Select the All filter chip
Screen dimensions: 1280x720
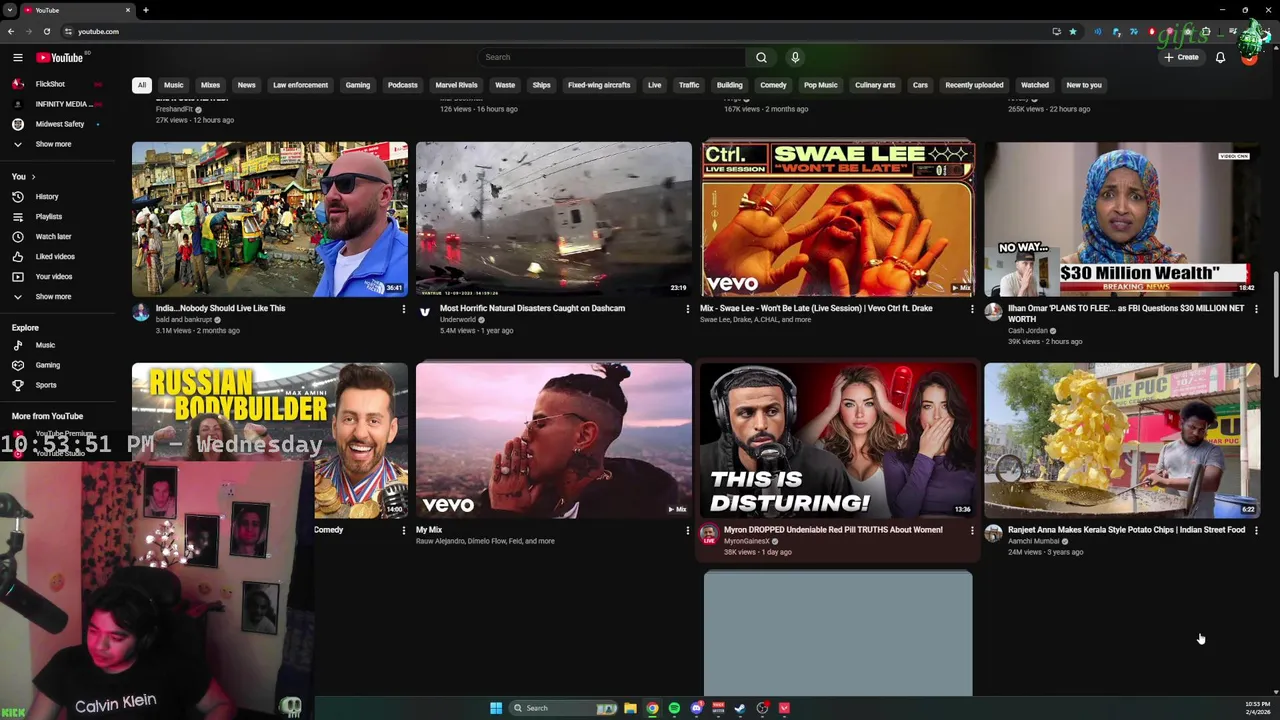click(142, 85)
